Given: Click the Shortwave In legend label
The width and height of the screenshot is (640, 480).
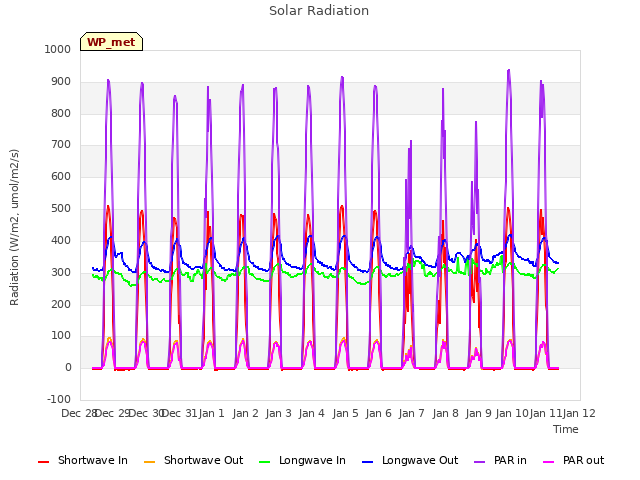Looking at the screenshot, I should 93,460.
